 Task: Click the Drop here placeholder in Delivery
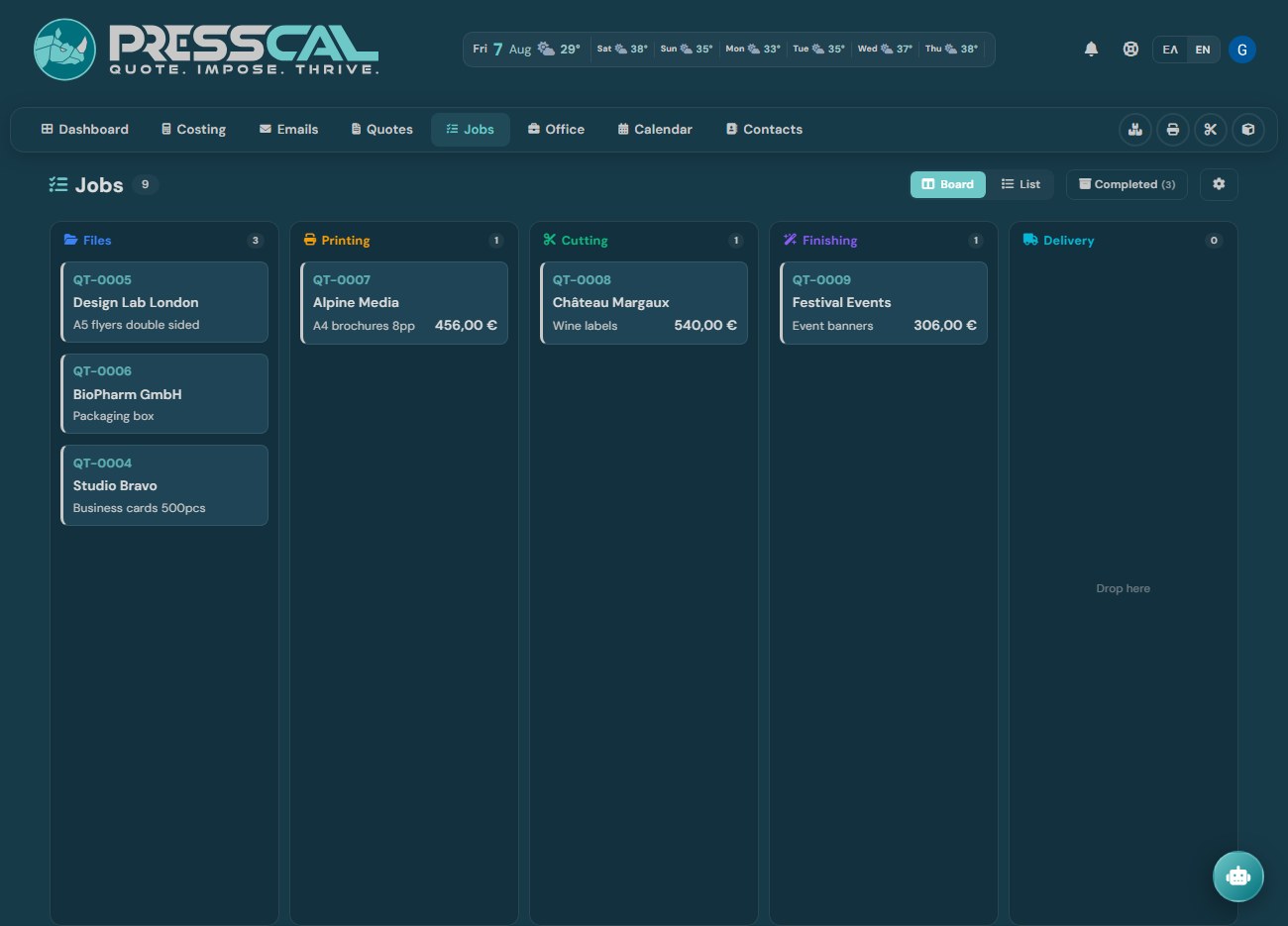pyautogui.click(x=1123, y=588)
